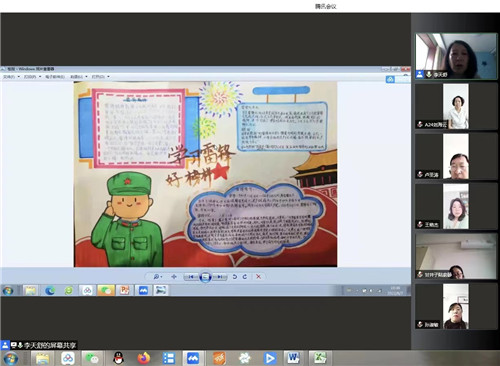Start the slideshow with the round center button
This screenshot has width=500, height=366.
point(205,277)
